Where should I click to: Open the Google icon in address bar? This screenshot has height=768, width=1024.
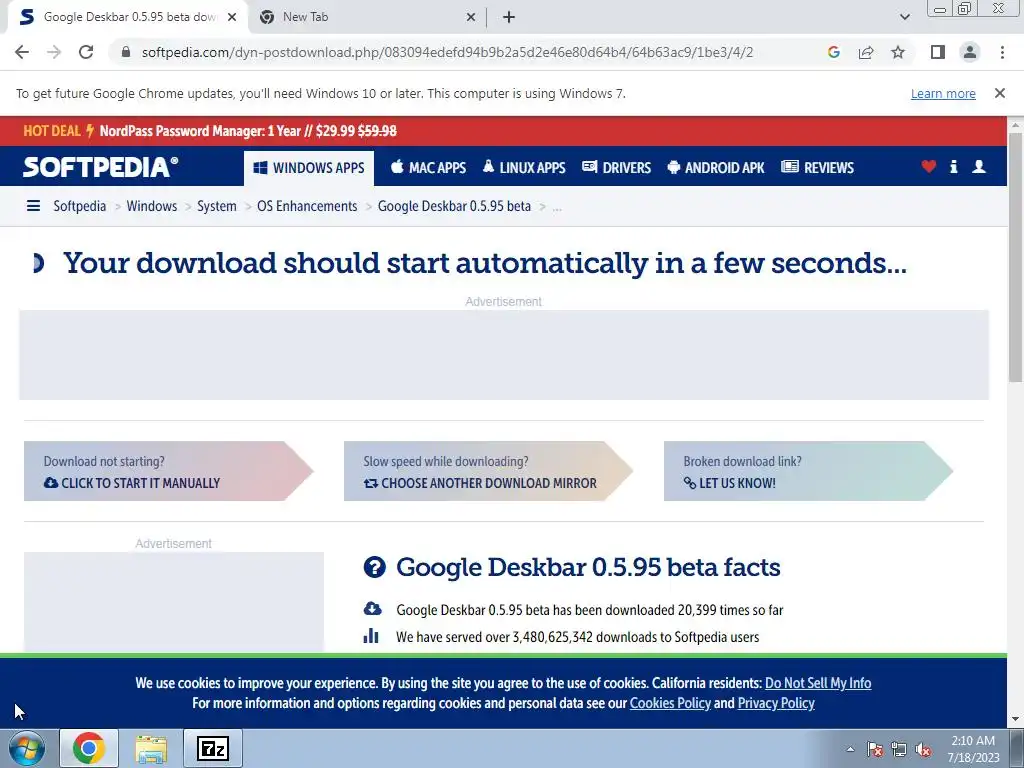833,52
